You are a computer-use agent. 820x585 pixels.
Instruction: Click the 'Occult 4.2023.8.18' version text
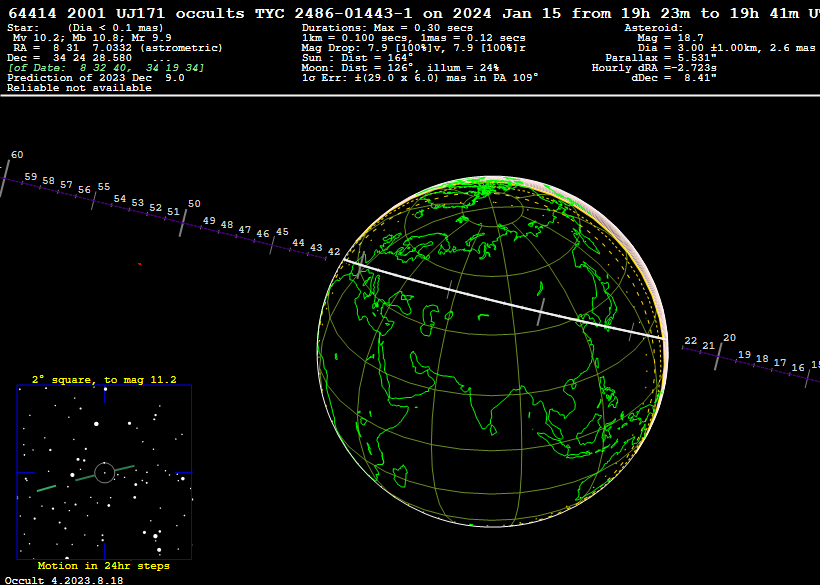[64, 580]
